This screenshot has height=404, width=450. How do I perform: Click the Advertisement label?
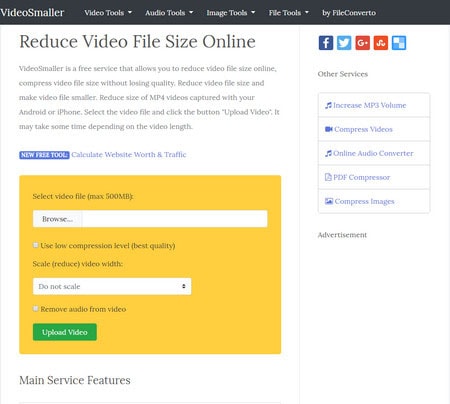(x=342, y=235)
